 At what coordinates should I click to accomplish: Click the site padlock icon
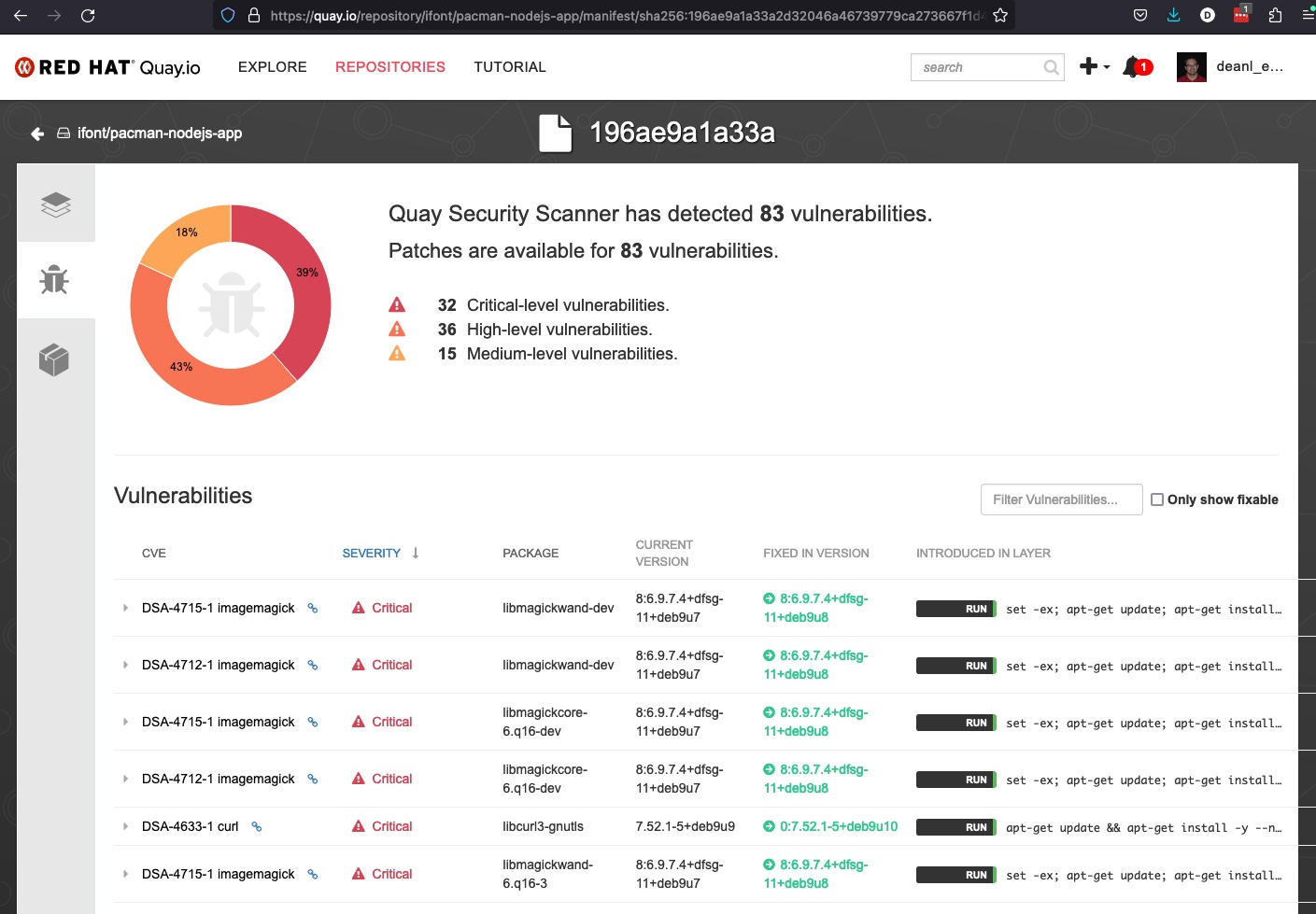click(254, 16)
